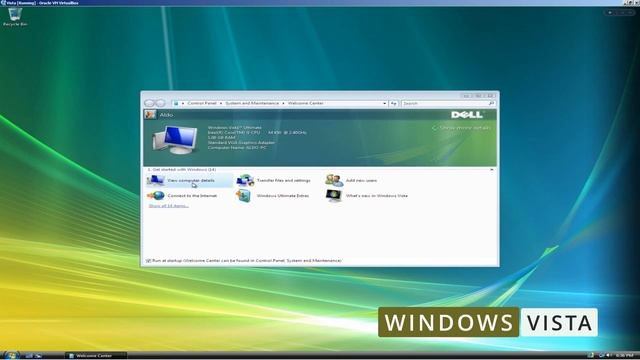Expand the arrow after Control Panel breadcrumb
The height and width of the screenshot is (360, 640).
click(x=221, y=104)
